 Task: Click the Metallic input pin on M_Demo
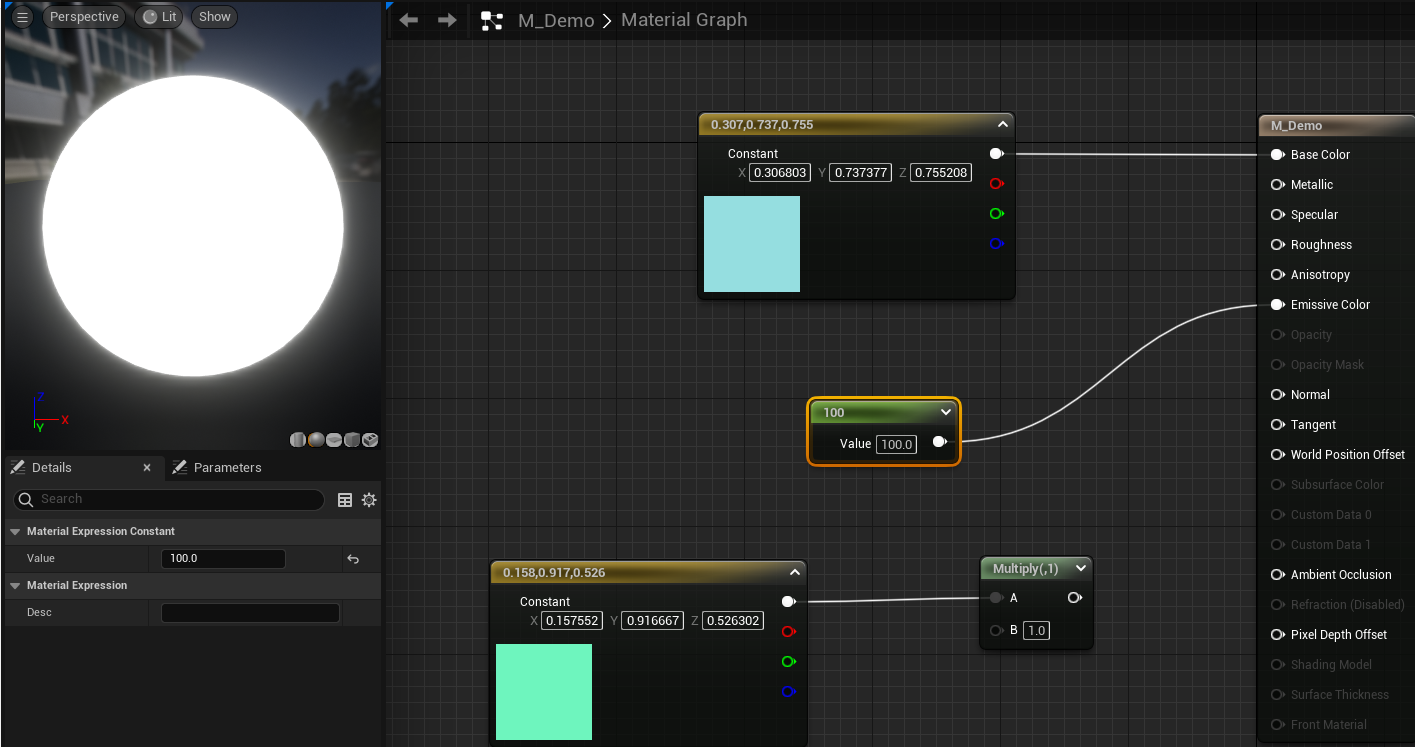tap(1277, 185)
